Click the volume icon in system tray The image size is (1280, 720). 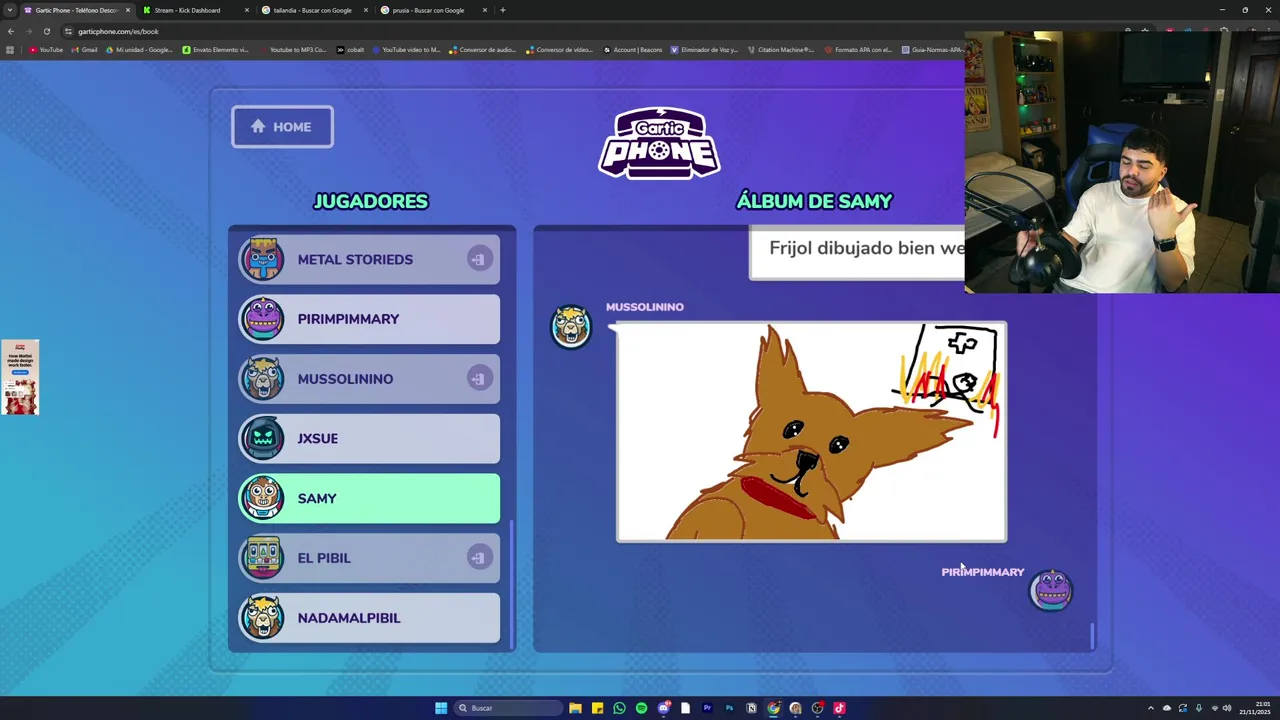[1227, 708]
